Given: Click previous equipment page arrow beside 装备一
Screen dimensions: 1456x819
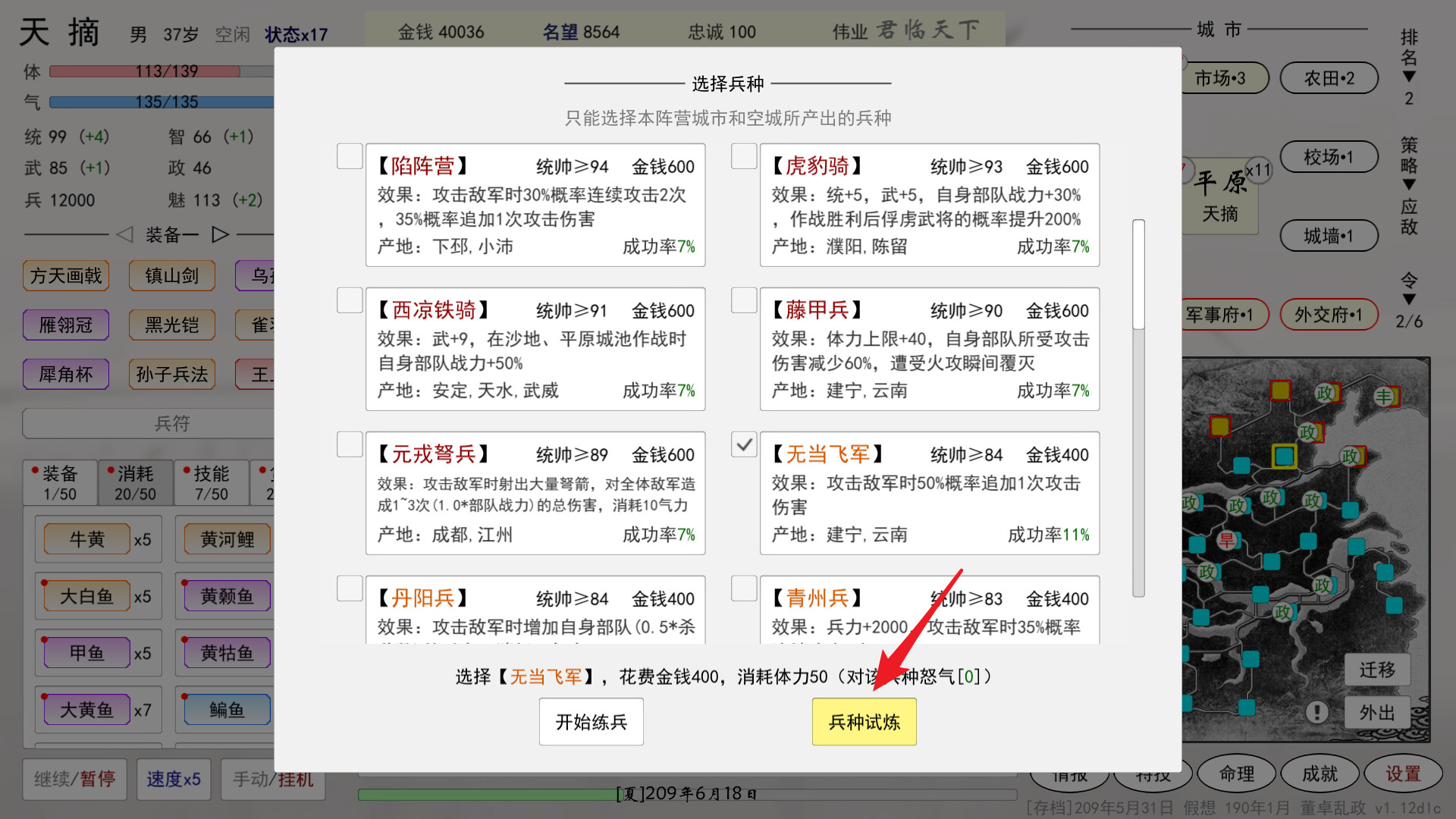Looking at the screenshot, I should coord(125,234).
